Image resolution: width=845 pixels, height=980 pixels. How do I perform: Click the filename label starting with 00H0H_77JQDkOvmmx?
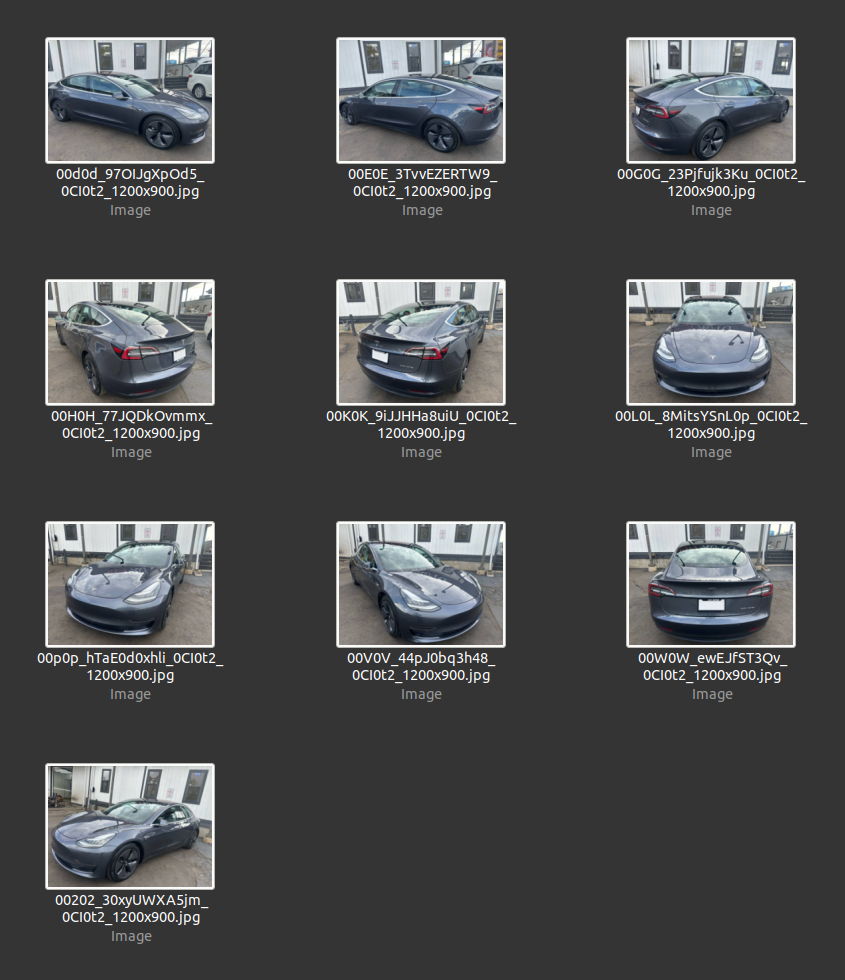130,425
